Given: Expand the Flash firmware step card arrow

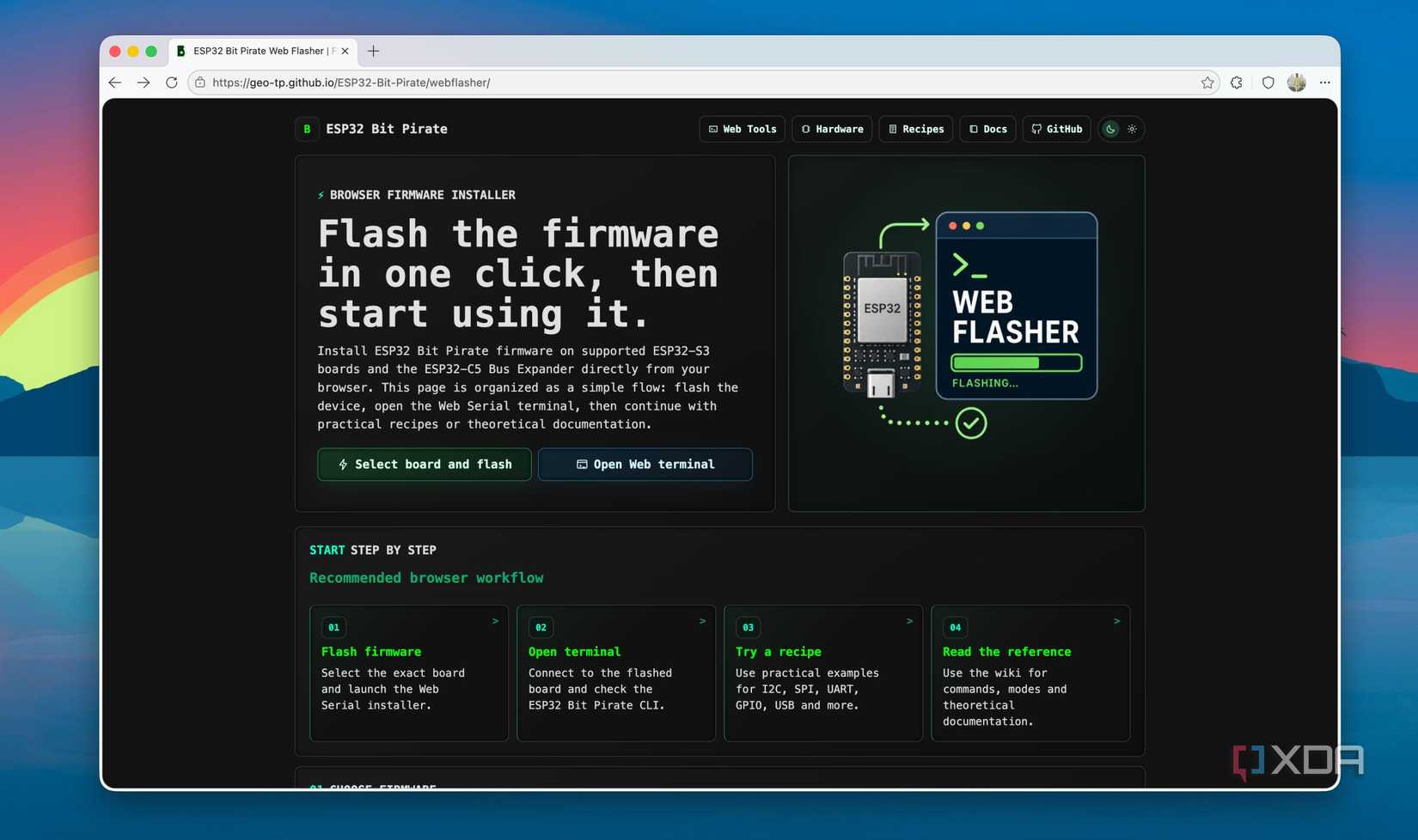Looking at the screenshot, I should (495, 621).
